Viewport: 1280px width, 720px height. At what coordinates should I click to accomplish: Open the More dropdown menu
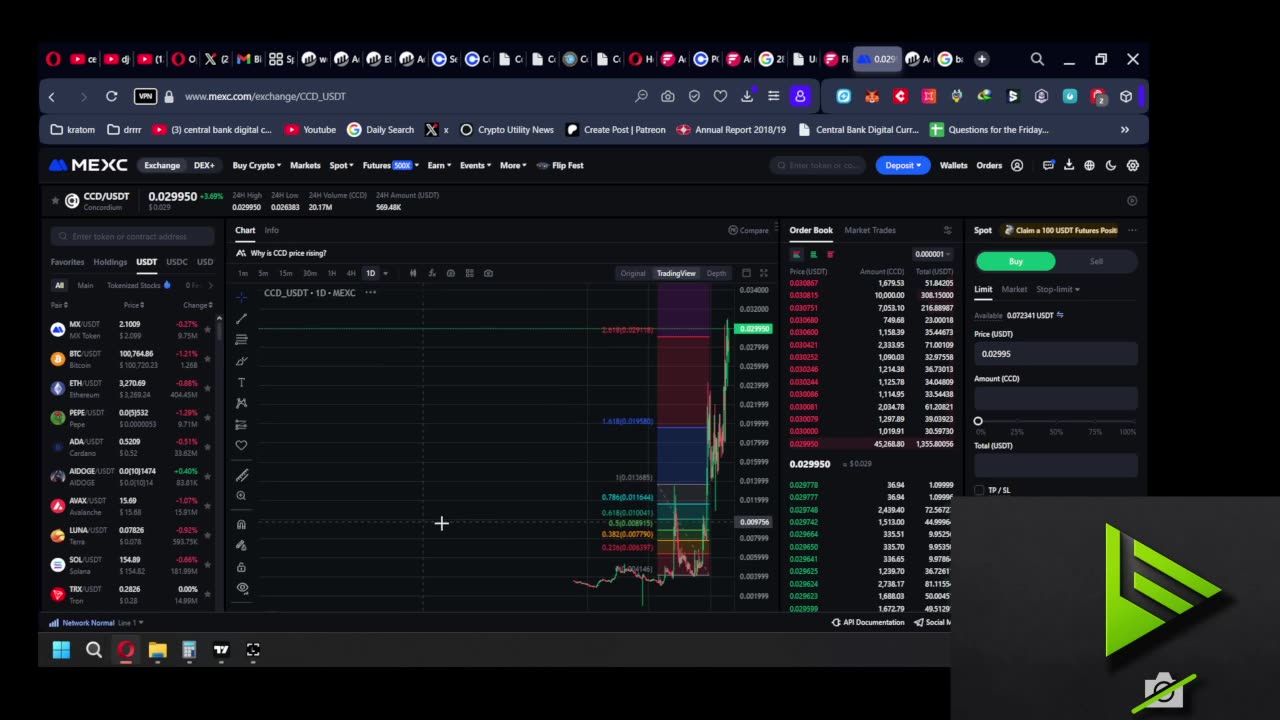tap(513, 165)
